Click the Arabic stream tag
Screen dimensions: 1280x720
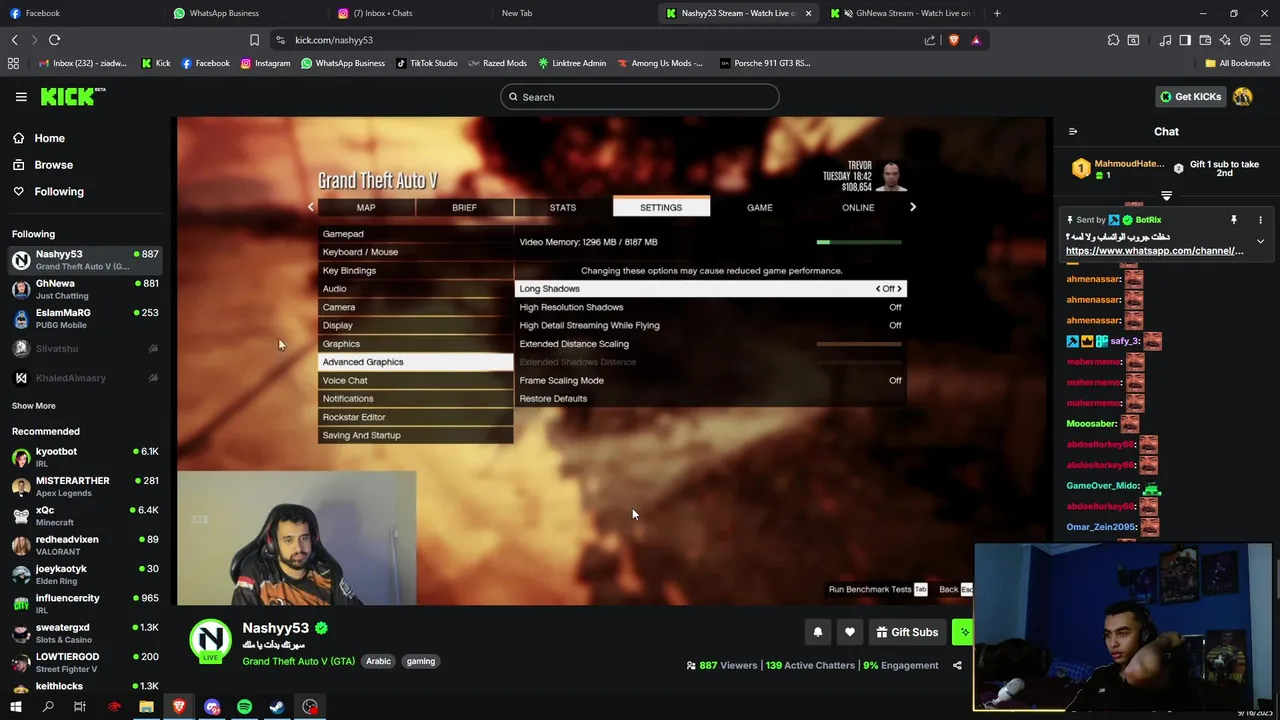pos(378,661)
